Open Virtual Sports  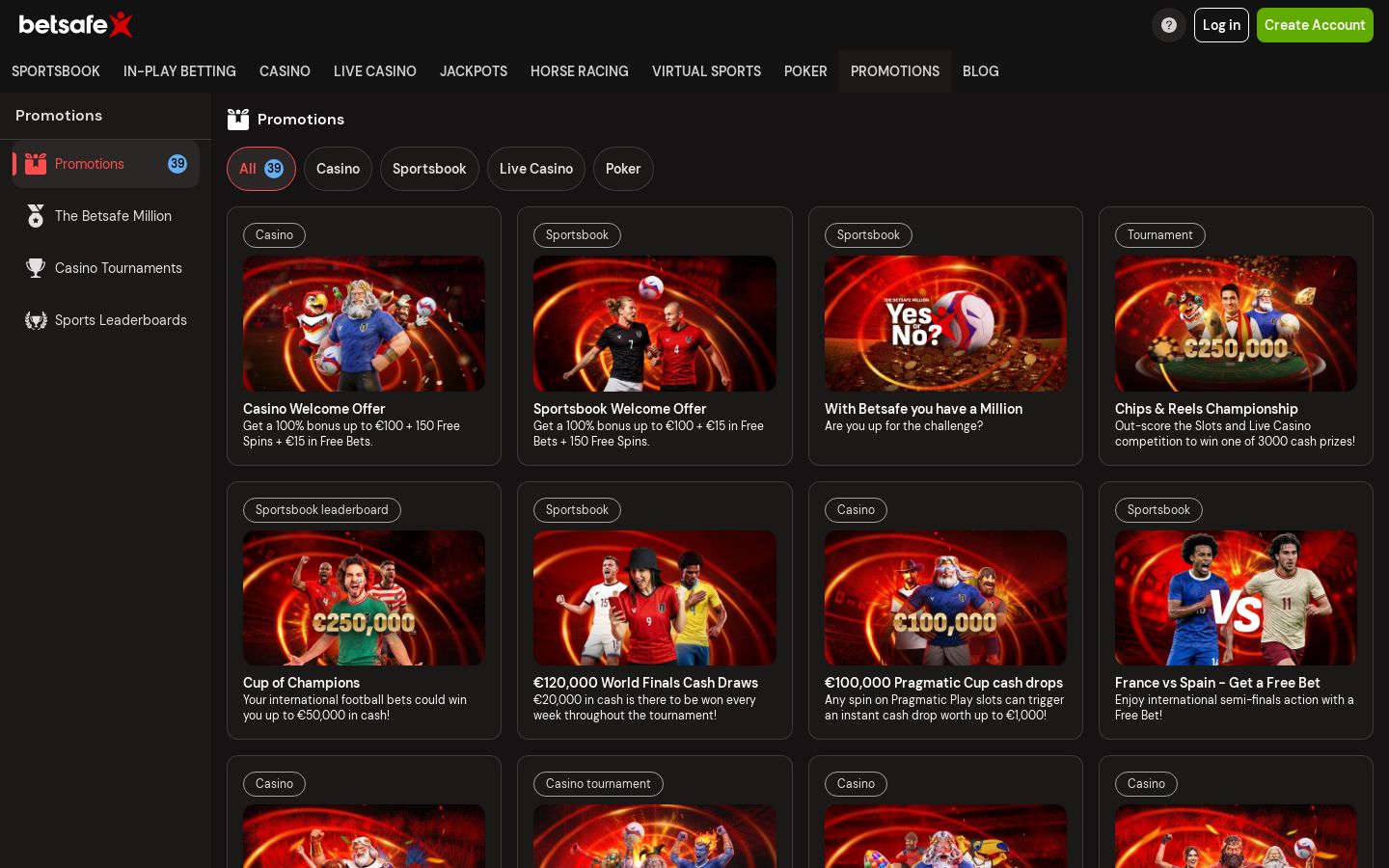coord(706,71)
